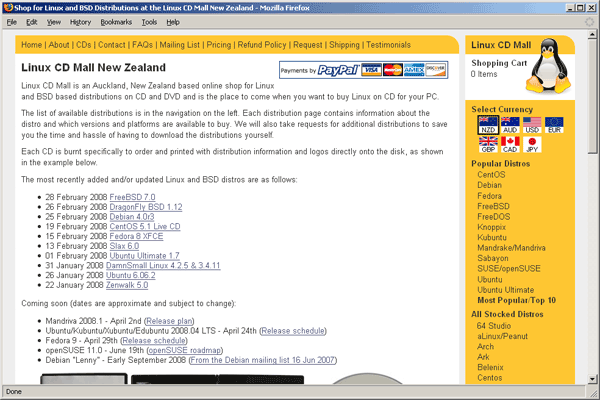Viewport: 600px width, 400px height.
Task: Open Most Popular/Top 10 link
Action: point(517,300)
